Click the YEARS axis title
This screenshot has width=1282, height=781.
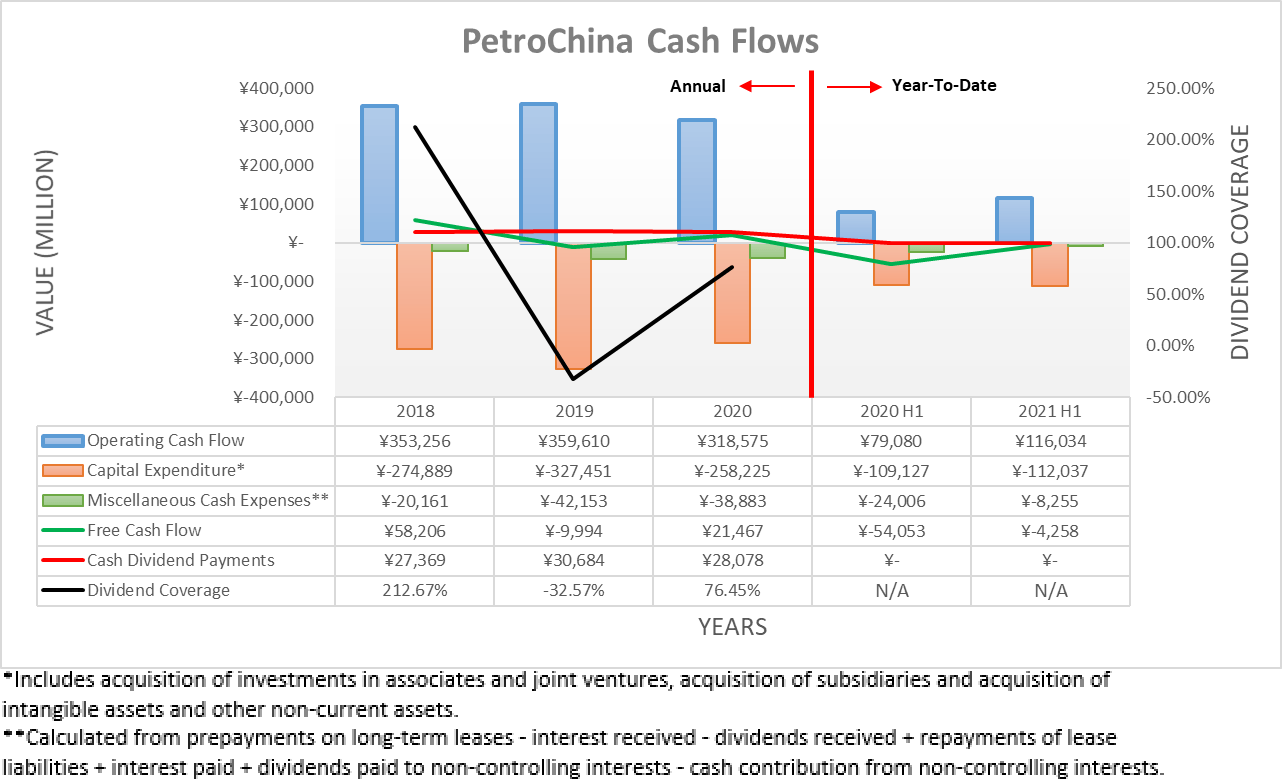coord(733,628)
